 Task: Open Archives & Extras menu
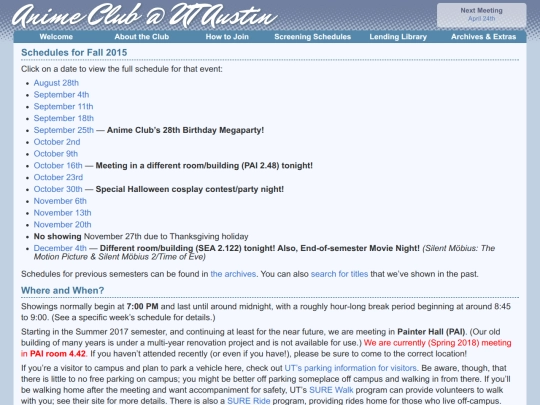[x=484, y=37]
